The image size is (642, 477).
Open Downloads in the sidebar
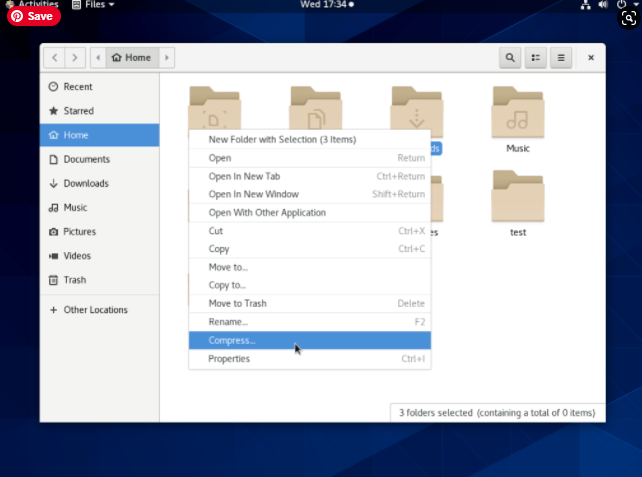[99, 183]
